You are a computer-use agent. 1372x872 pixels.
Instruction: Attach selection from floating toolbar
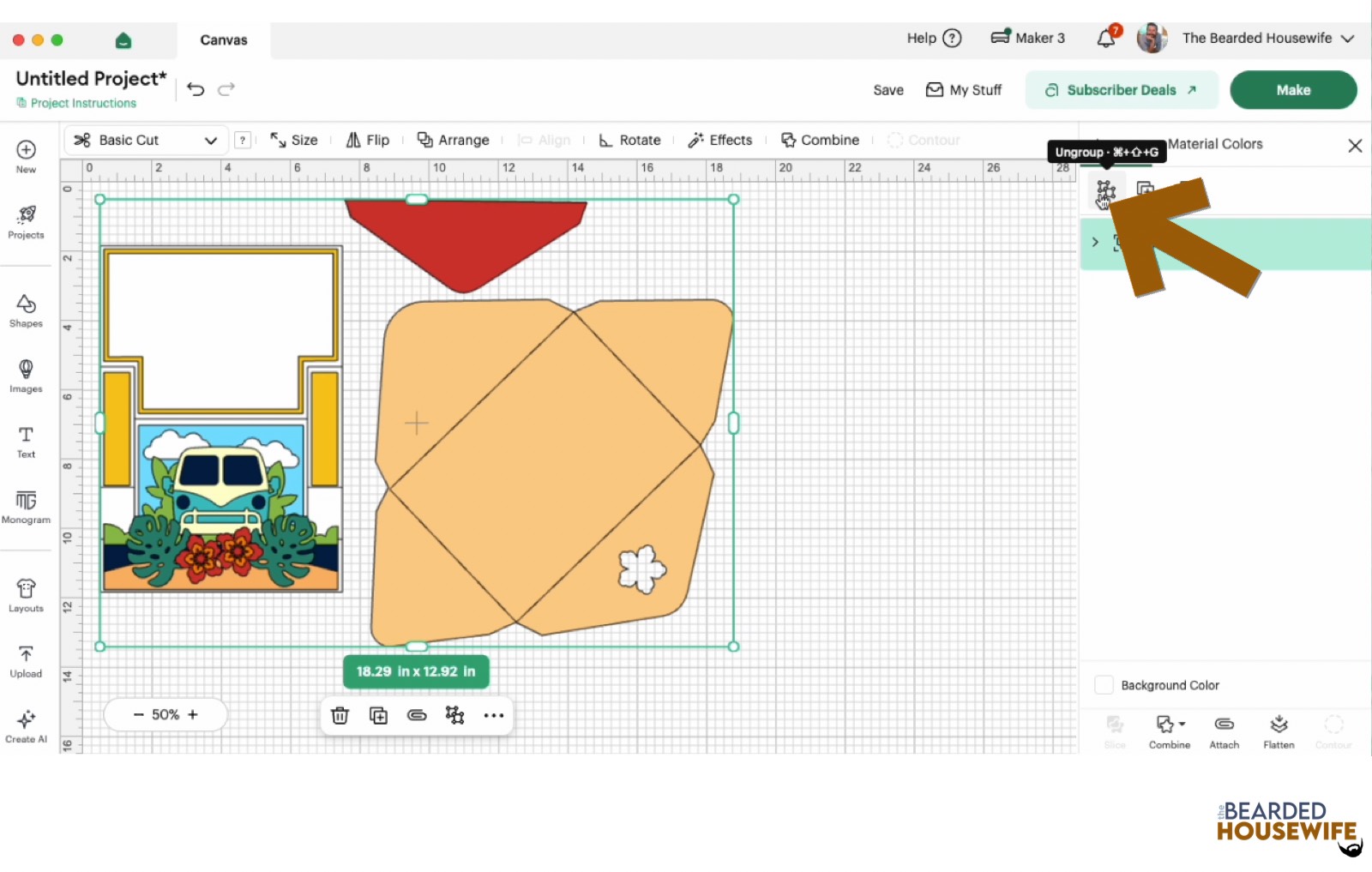(417, 715)
